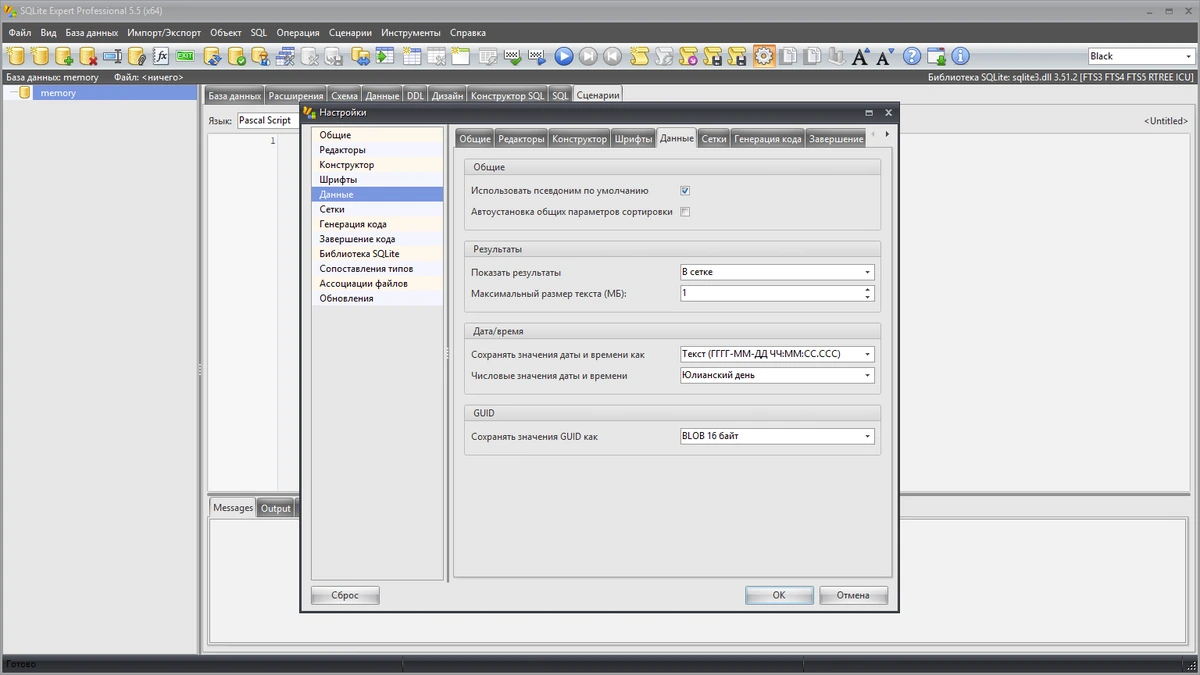Image resolution: width=1200 pixels, height=675 pixels.
Task: Open the 'Инструменты' menu
Action: [x=410, y=33]
